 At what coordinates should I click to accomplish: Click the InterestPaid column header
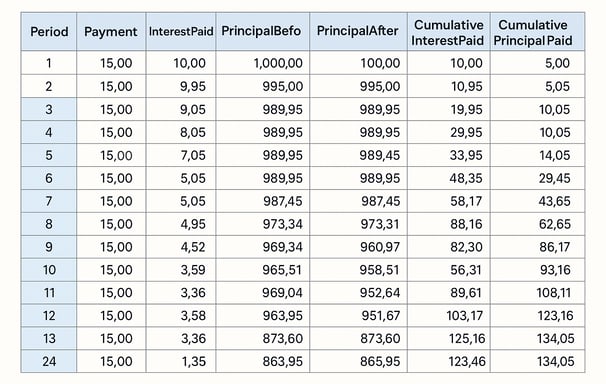click(181, 31)
